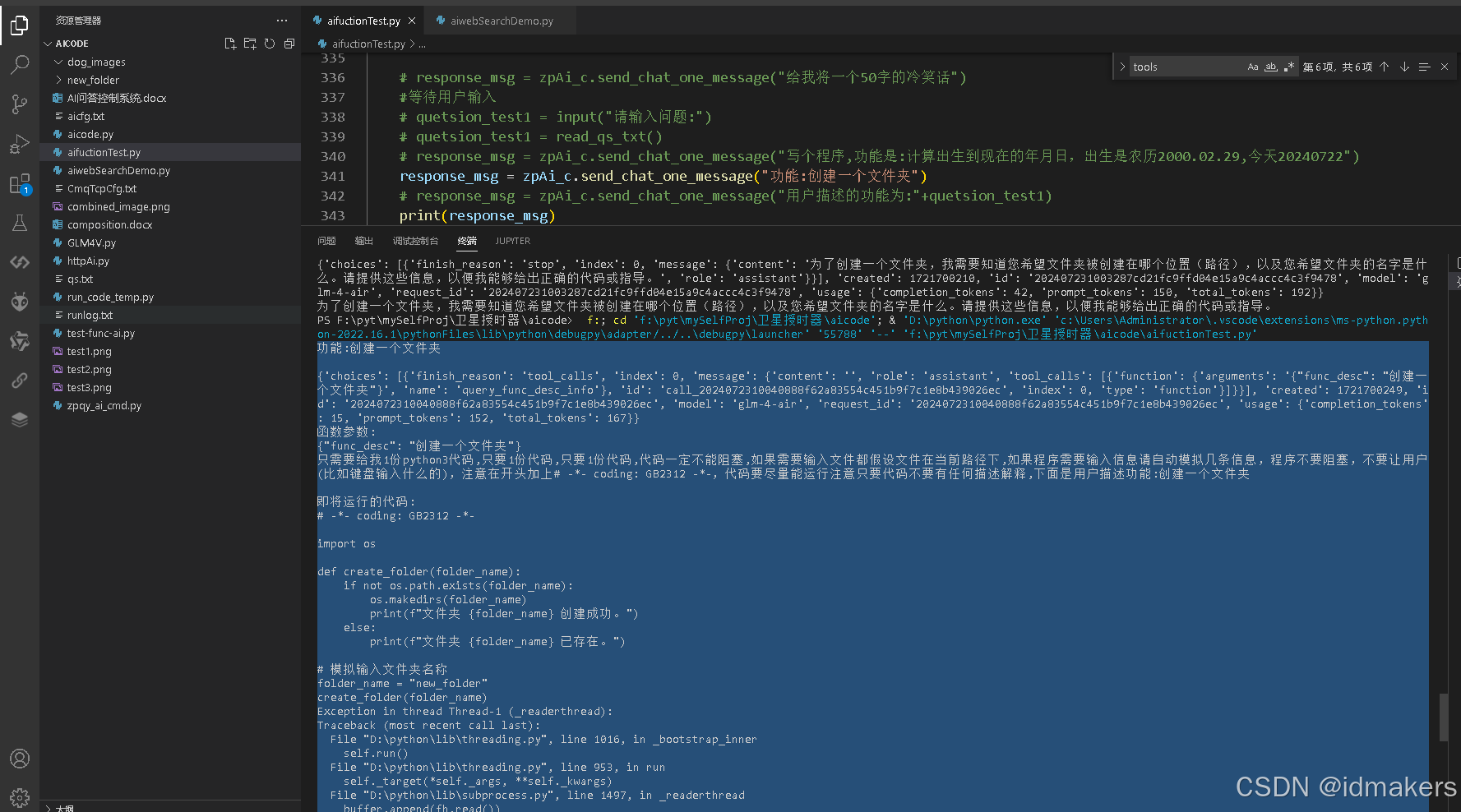Image resolution: width=1461 pixels, height=812 pixels.
Task: Open test1.png in explorer
Action: click(89, 351)
